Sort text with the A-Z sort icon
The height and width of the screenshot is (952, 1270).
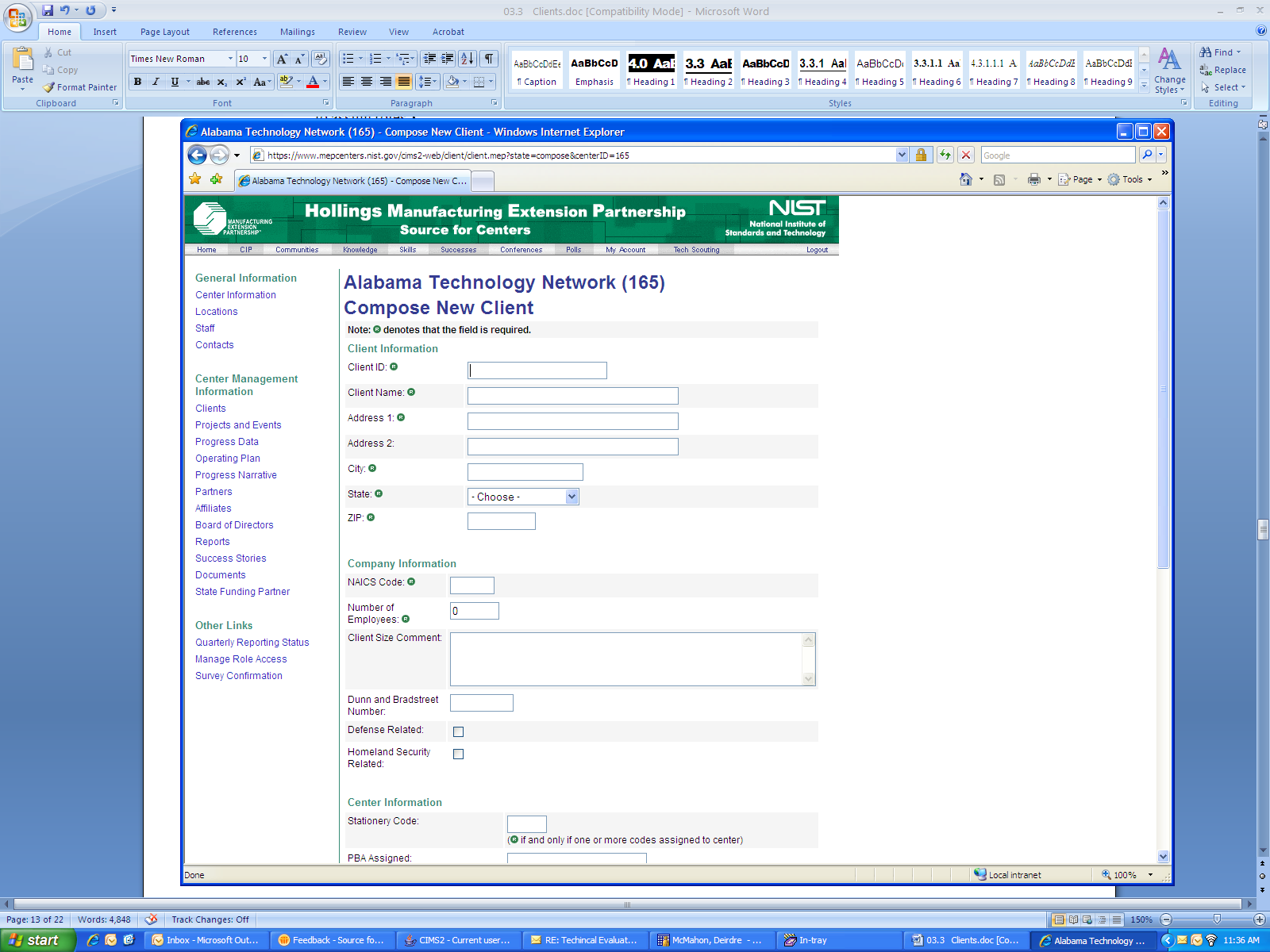[468, 59]
